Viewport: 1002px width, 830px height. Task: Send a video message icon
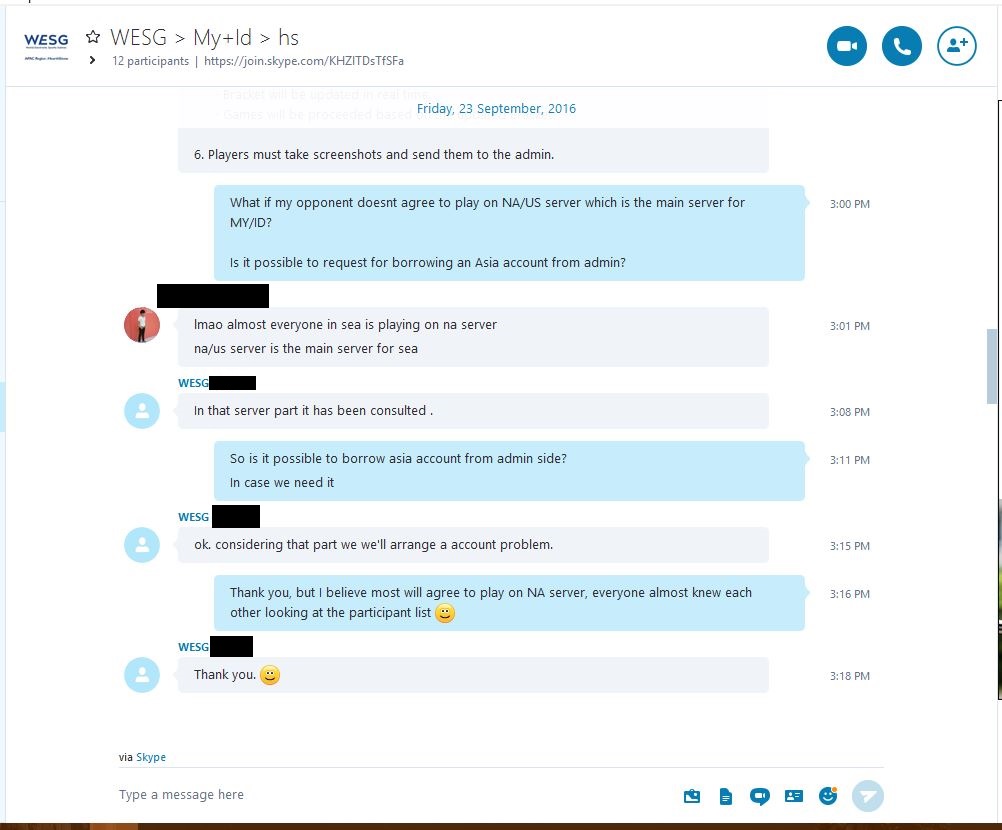pyautogui.click(x=759, y=796)
